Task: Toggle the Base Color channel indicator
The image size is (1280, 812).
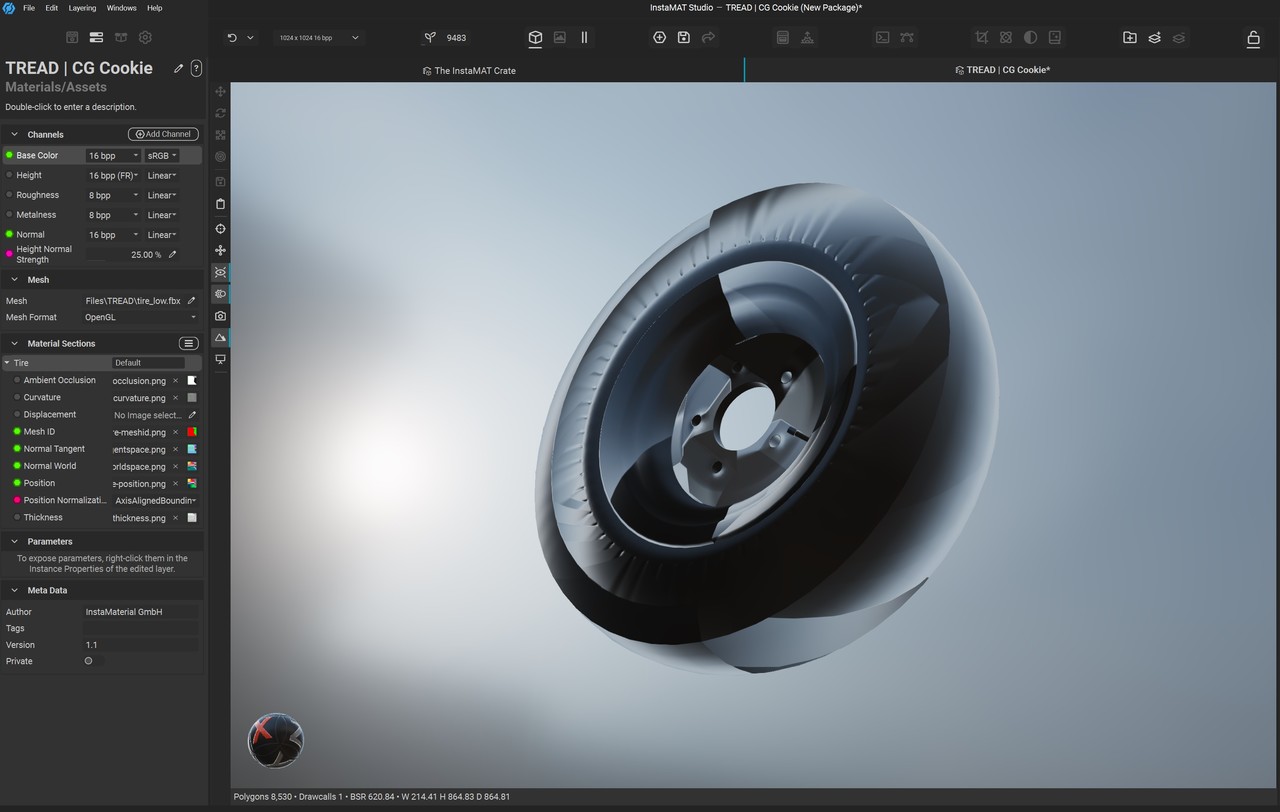Action: tap(9, 155)
